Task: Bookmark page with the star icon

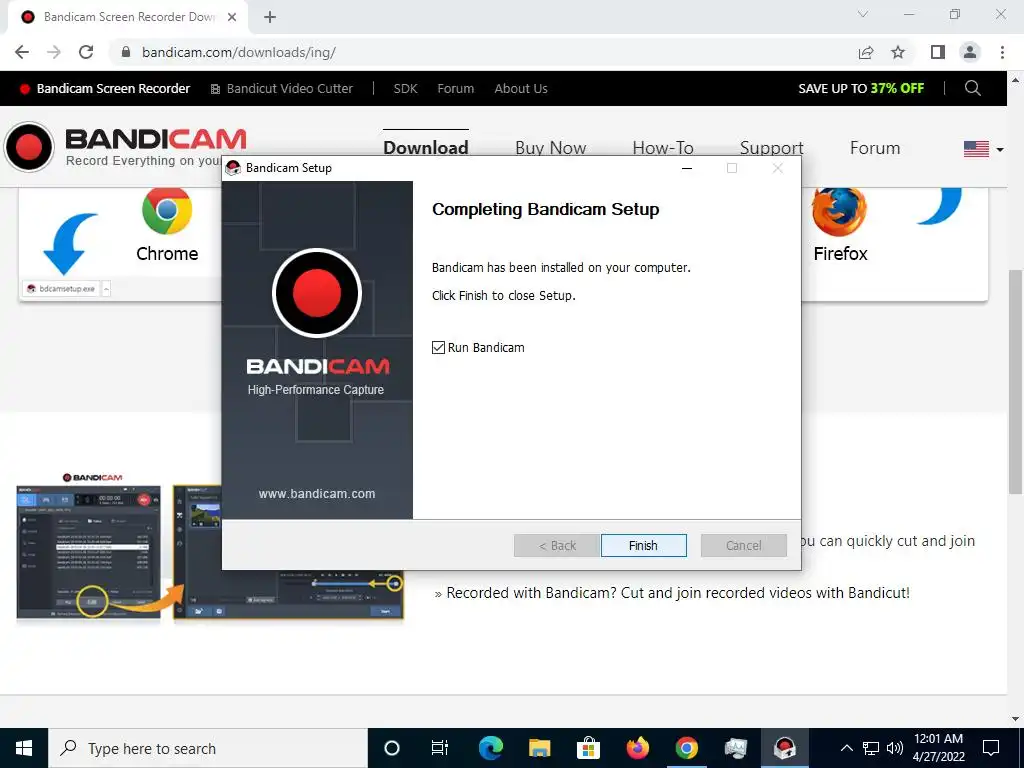Action: pyautogui.click(x=898, y=52)
